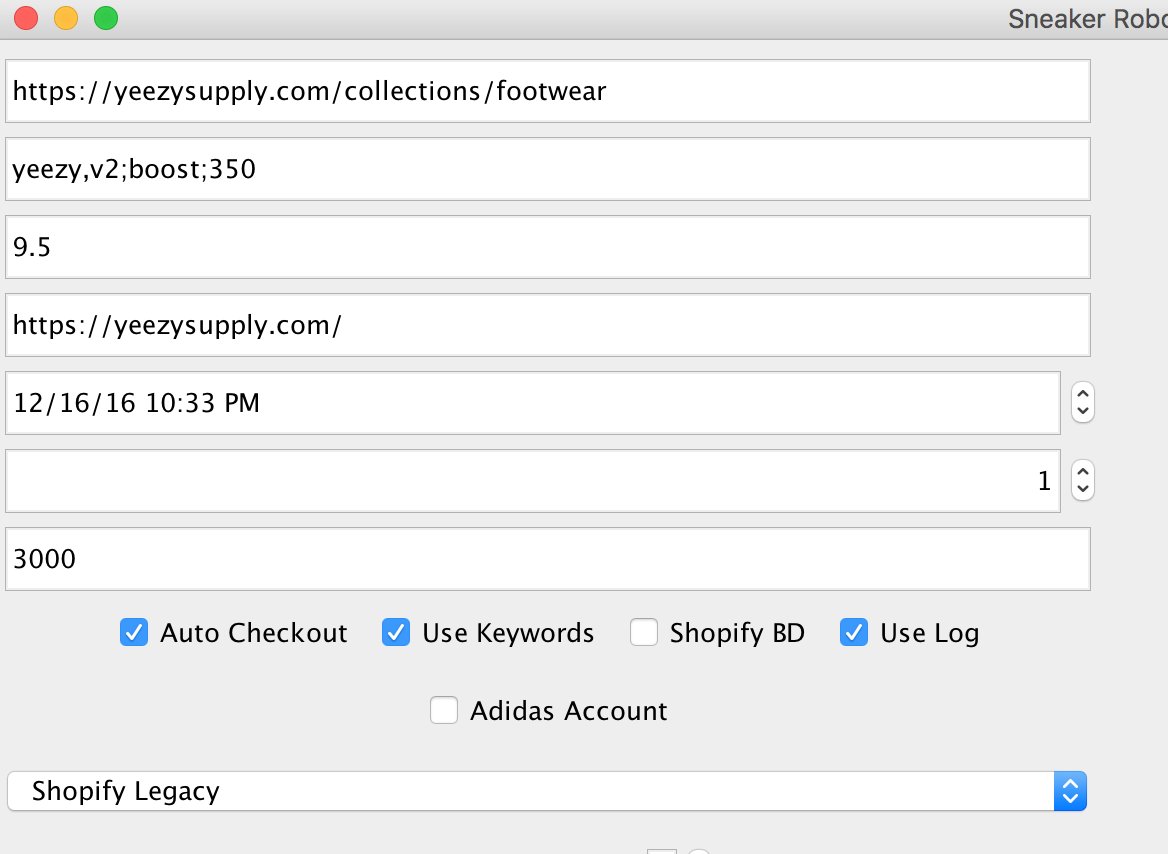The image size is (1168, 854).
Task: Click the Shopify Legacy dropdown arrow button
Action: (1070, 791)
